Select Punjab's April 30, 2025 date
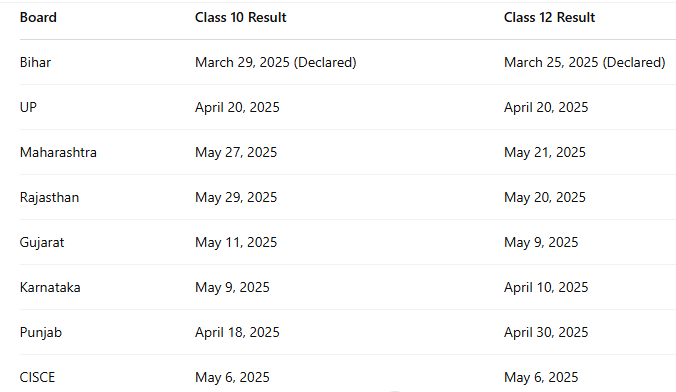This screenshot has width=676, height=392. click(x=546, y=332)
